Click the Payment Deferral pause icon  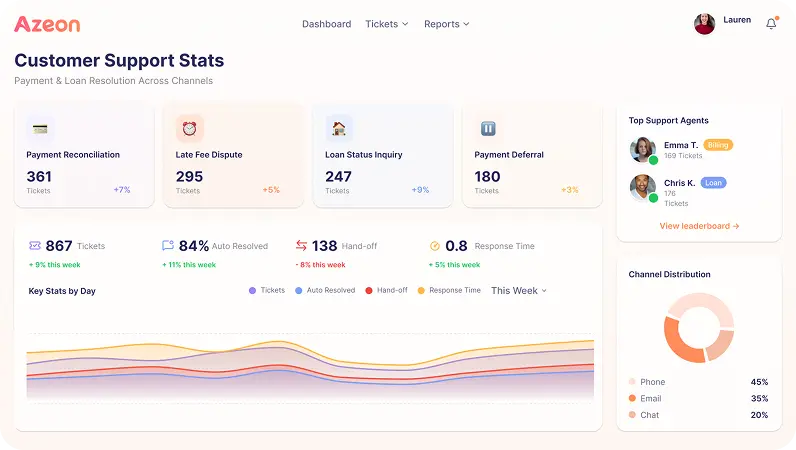pyautogui.click(x=488, y=128)
